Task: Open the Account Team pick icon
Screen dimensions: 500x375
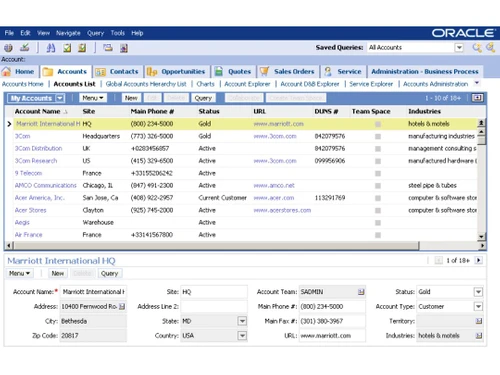Action: [x=361, y=292]
